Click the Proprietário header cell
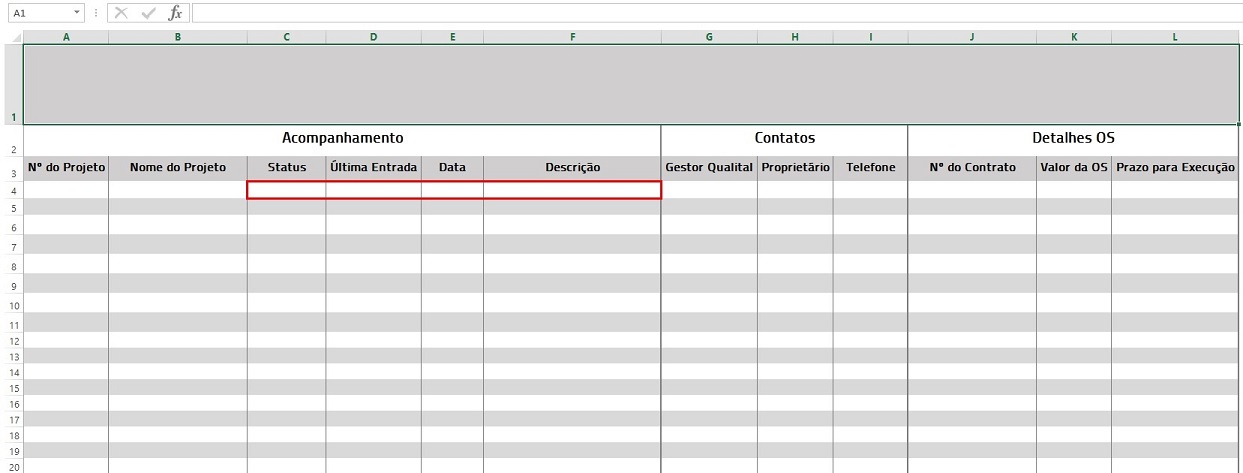1243x473 pixels. (x=795, y=167)
